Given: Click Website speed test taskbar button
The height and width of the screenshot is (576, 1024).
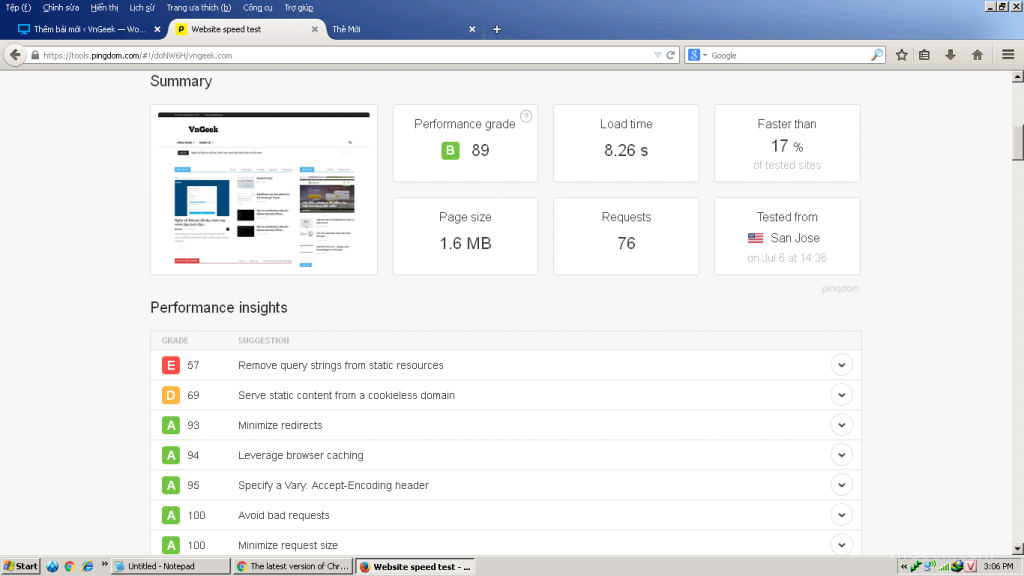Looking at the screenshot, I should click(x=415, y=566).
